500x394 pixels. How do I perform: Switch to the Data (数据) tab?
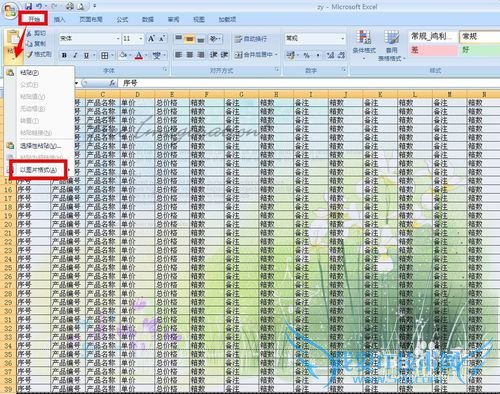[148, 19]
